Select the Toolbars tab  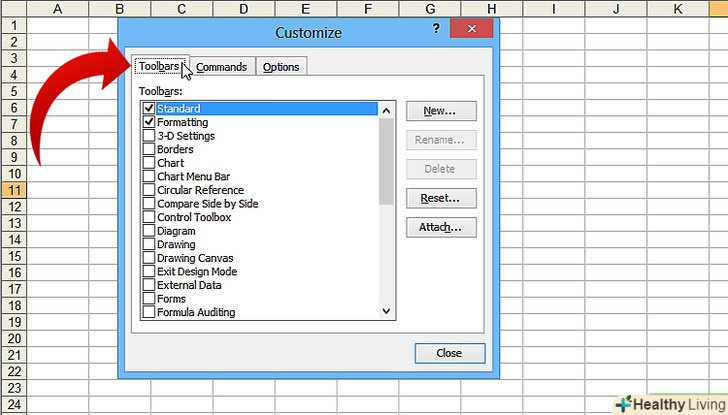tap(160, 67)
